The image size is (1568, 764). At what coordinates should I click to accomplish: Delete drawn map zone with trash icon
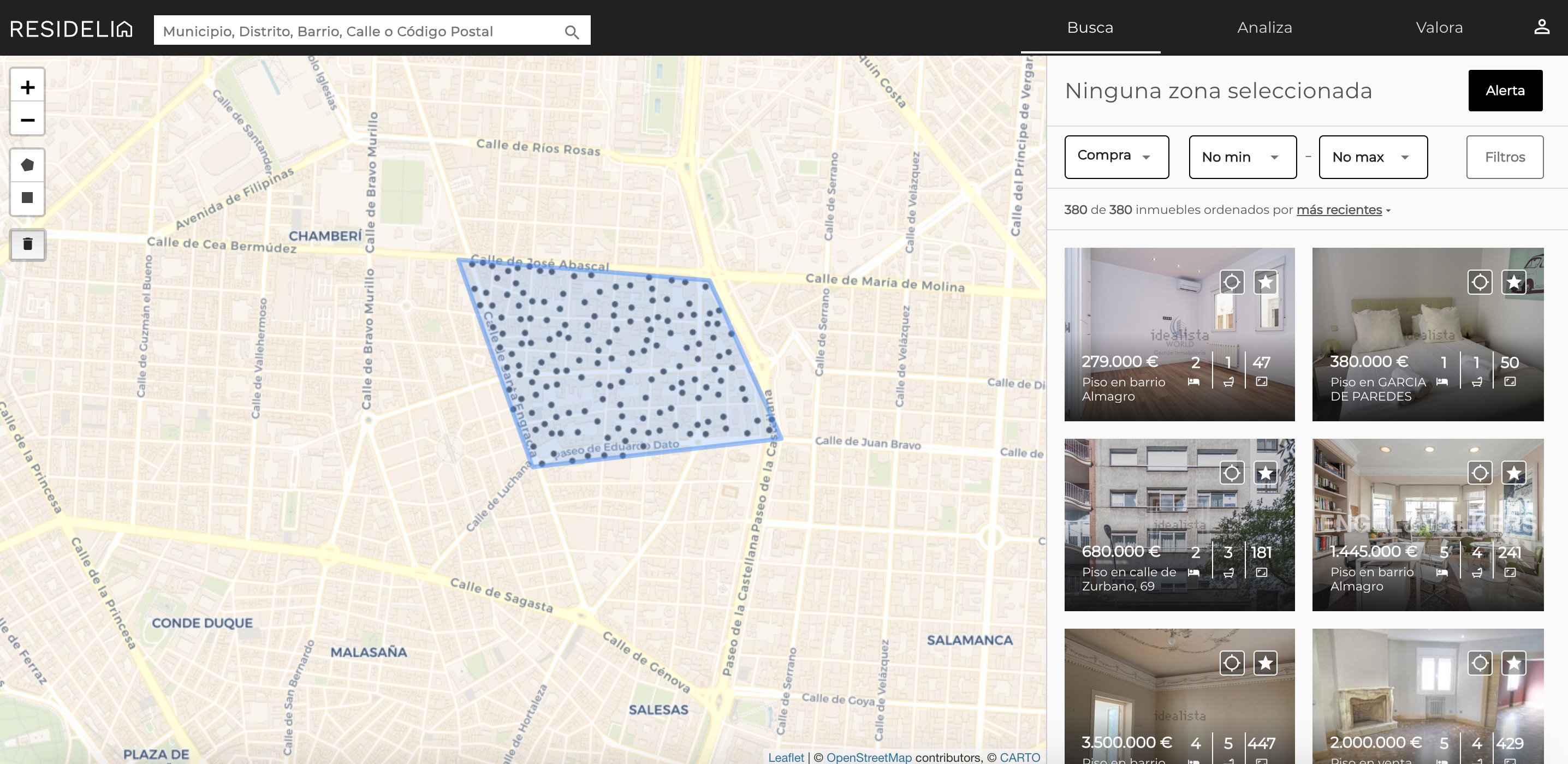(27, 244)
